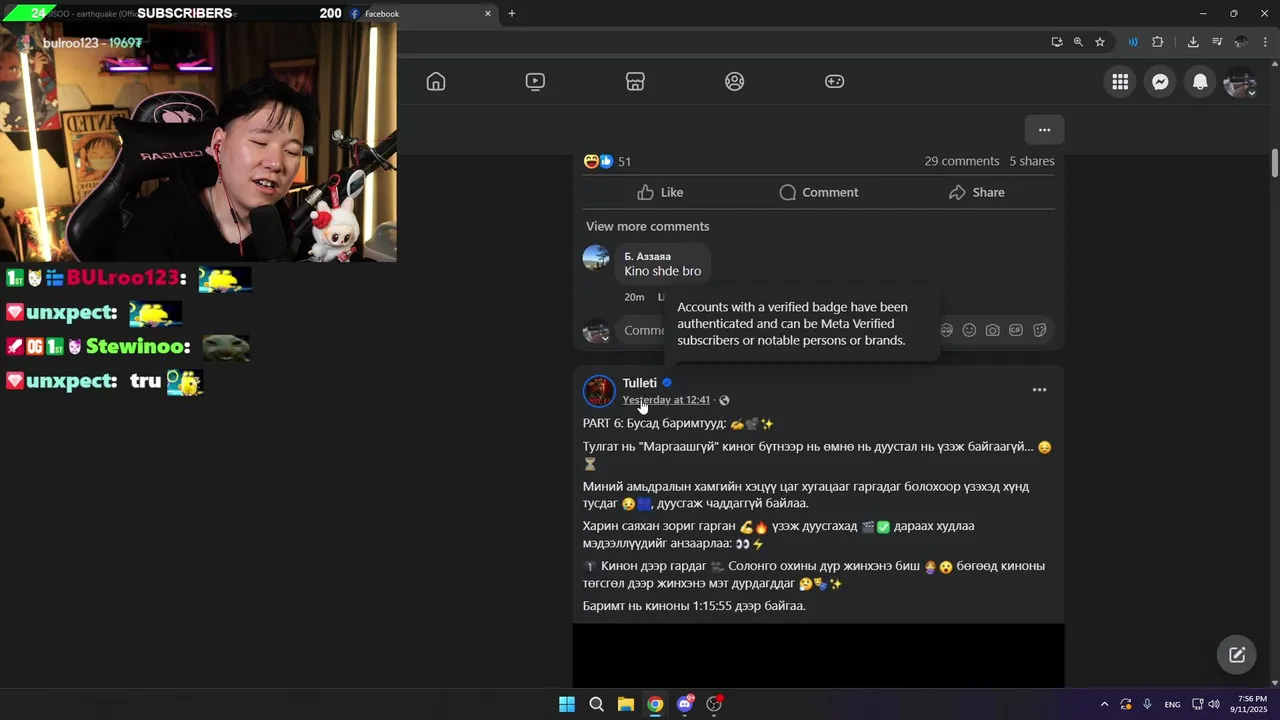This screenshot has height=720, width=1280.
Task: Open Facebook Home feed icon
Action: tap(436, 82)
